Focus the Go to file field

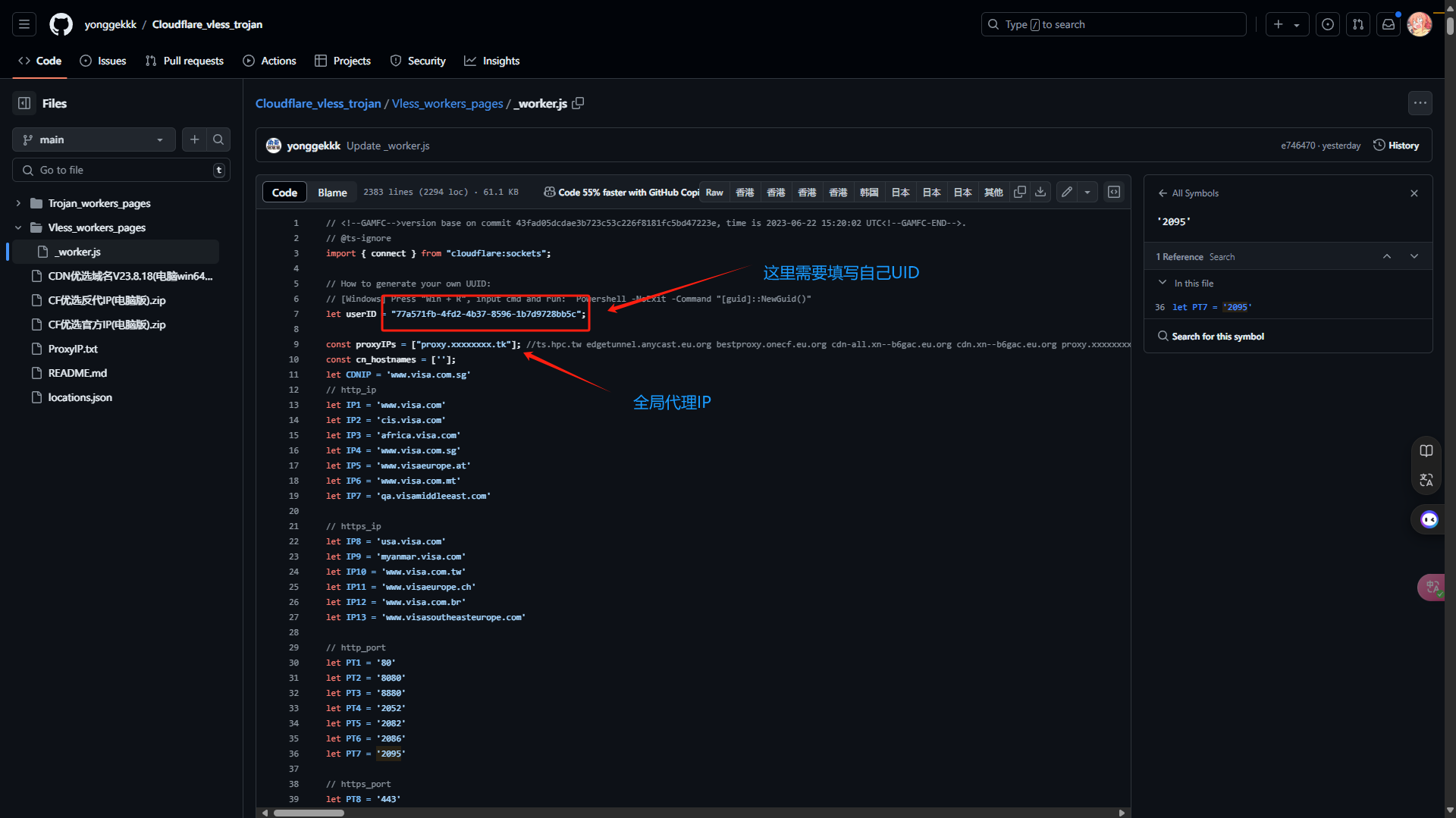point(121,170)
